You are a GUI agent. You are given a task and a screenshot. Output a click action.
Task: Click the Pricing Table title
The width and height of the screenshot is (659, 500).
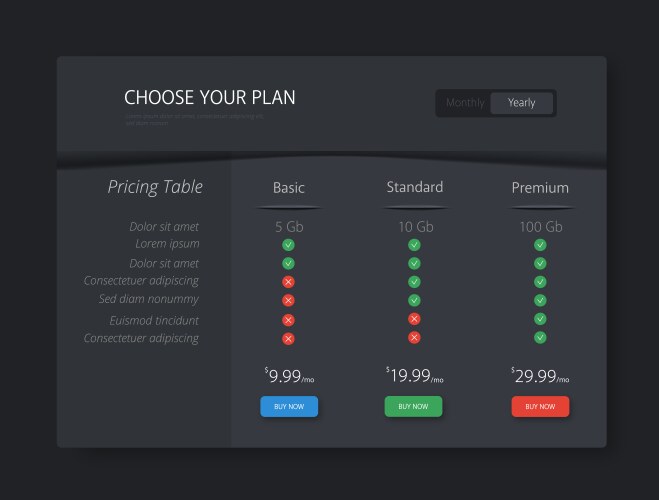155,187
